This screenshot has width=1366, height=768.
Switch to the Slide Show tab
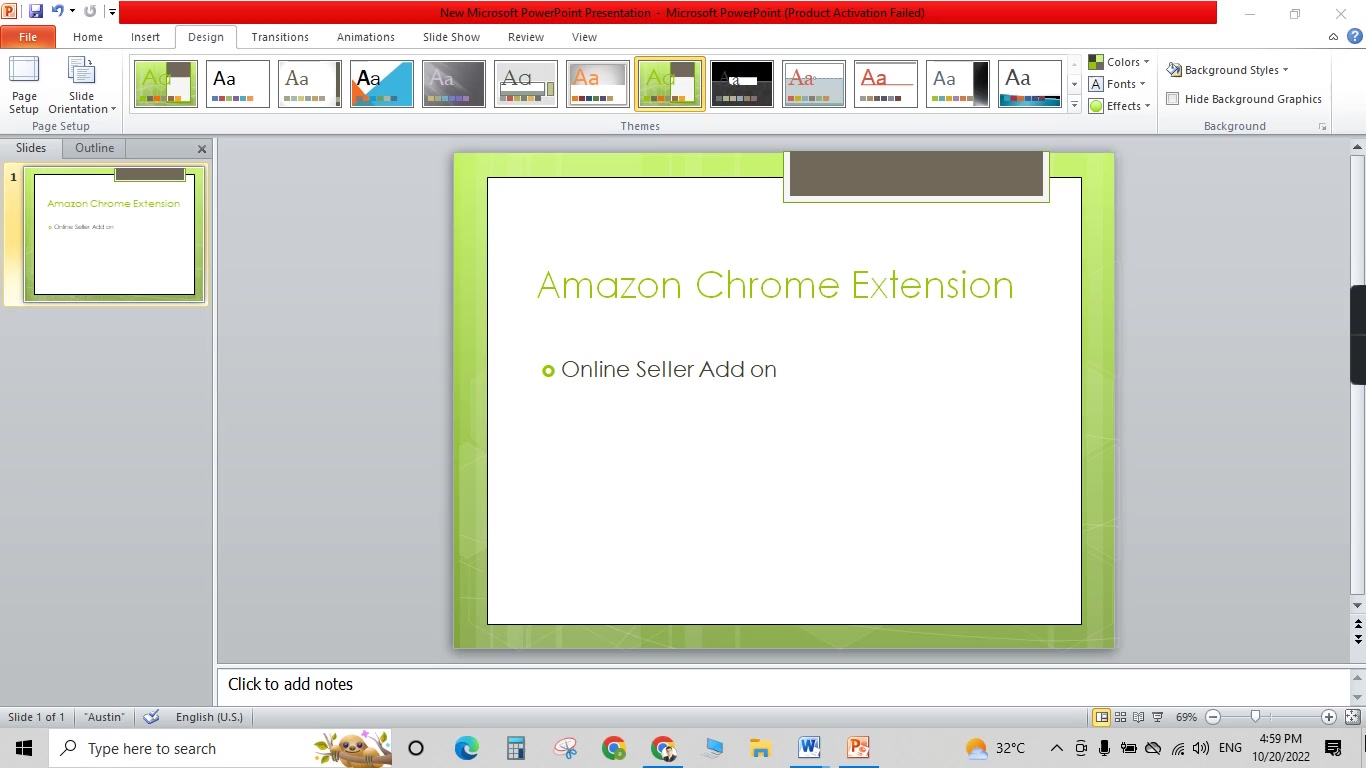[451, 37]
